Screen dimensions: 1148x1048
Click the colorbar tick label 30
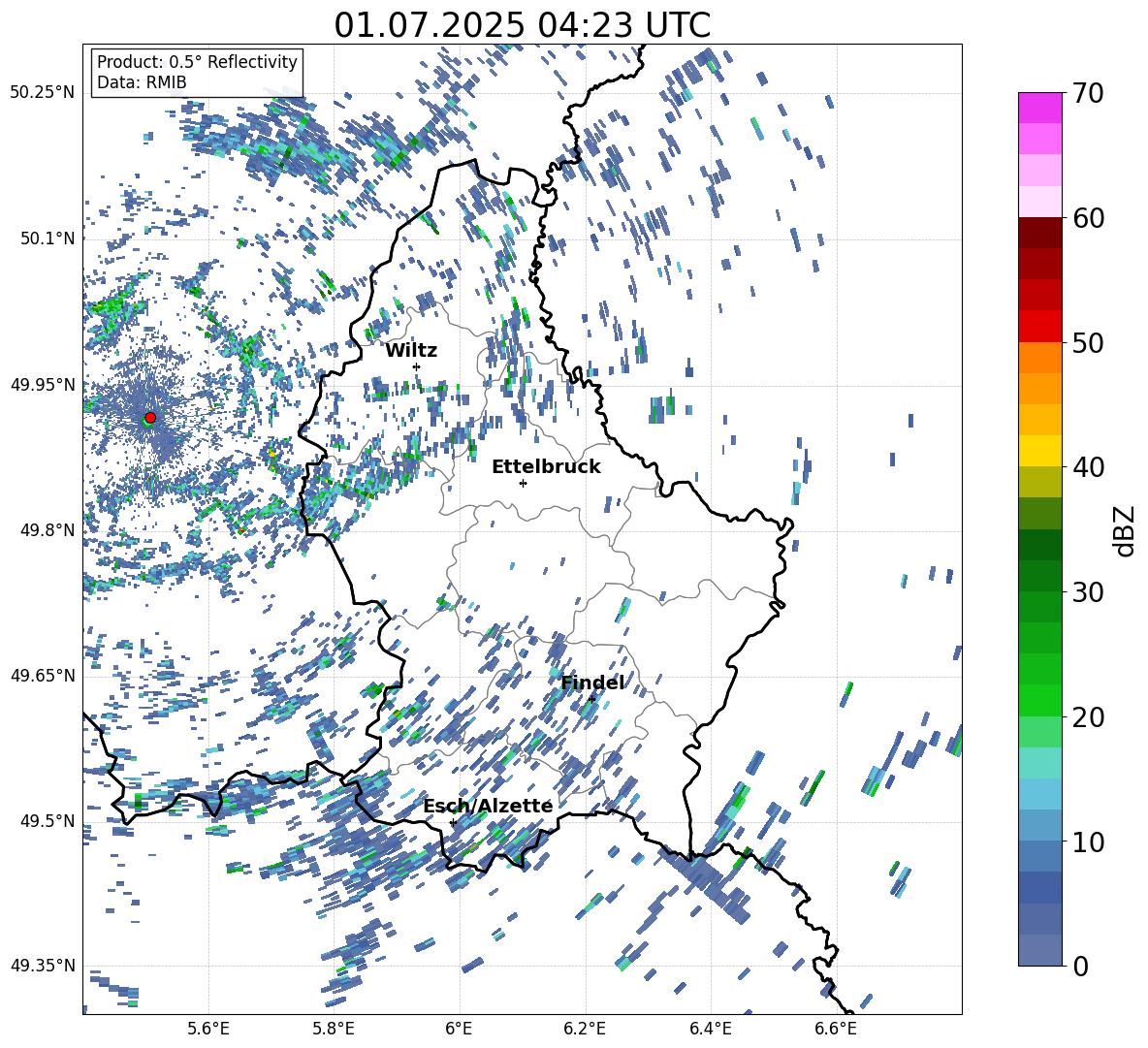1088,592
